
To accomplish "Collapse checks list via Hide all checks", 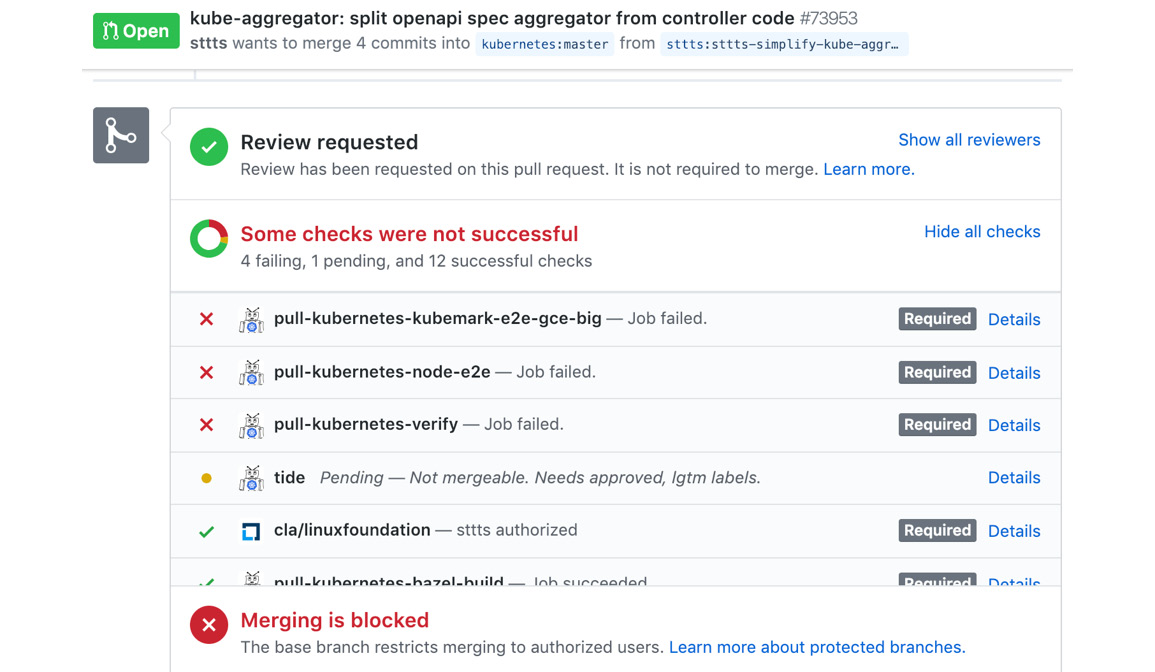I will pyautogui.click(x=982, y=231).
